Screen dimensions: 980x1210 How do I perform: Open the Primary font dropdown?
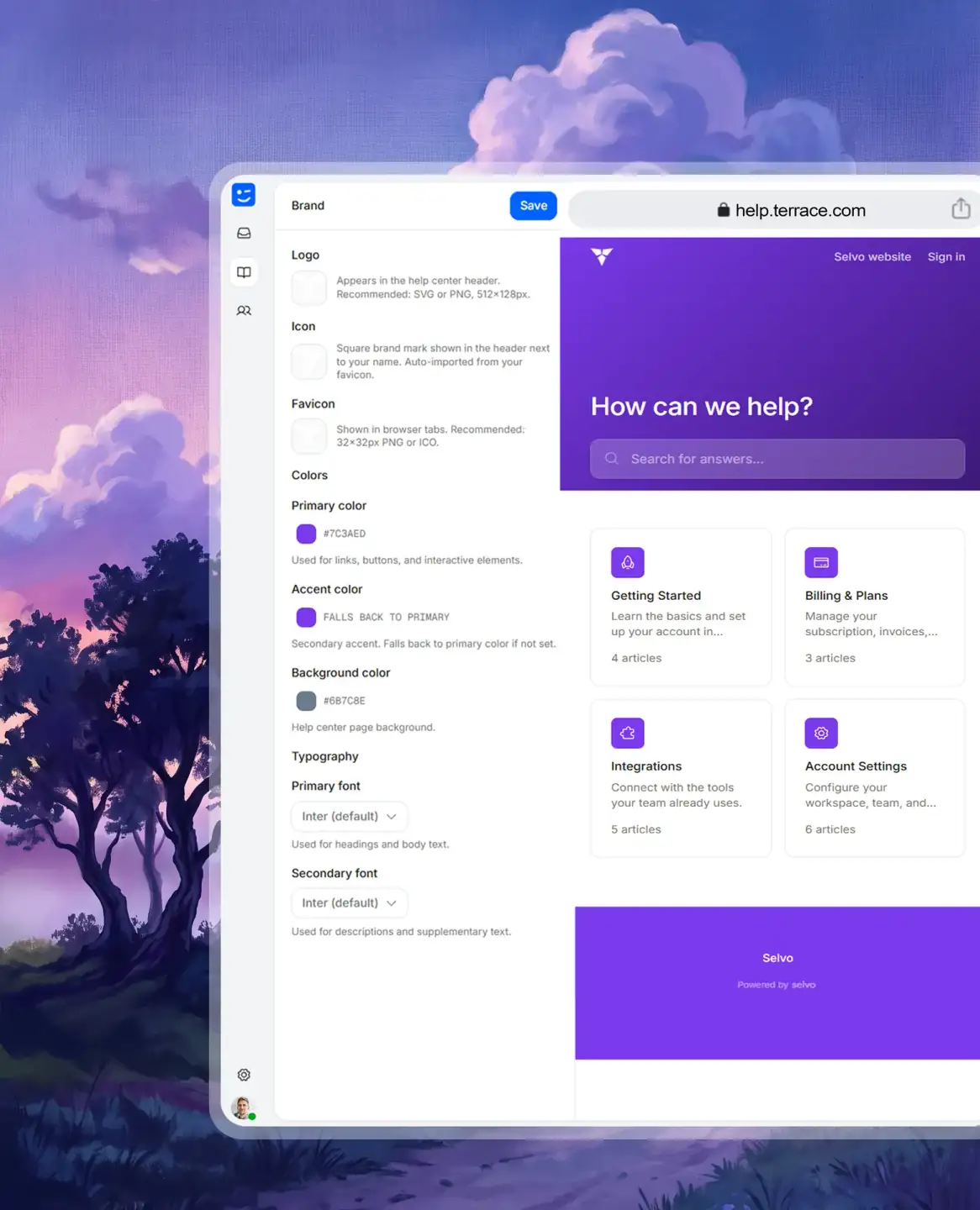[350, 816]
